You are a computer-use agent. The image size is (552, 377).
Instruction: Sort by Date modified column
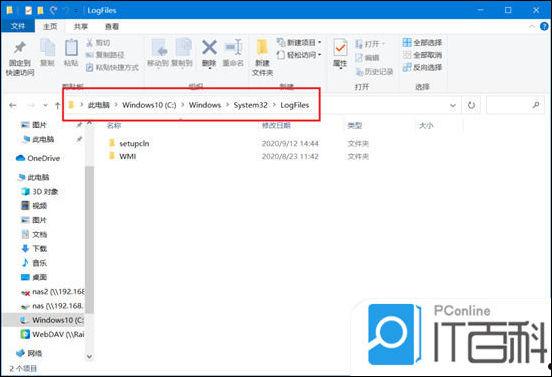(x=276, y=125)
